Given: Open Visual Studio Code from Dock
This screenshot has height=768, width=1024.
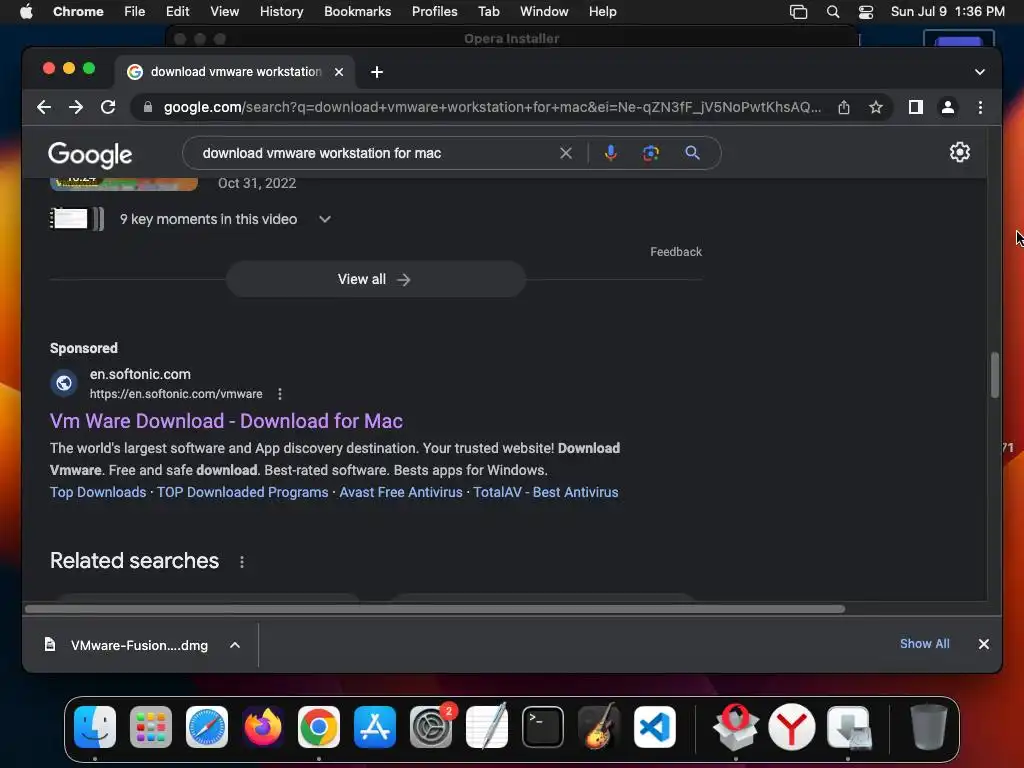Looking at the screenshot, I should (x=654, y=727).
